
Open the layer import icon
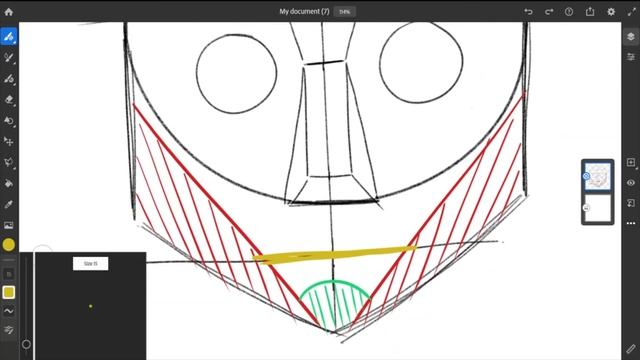(631, 203)
